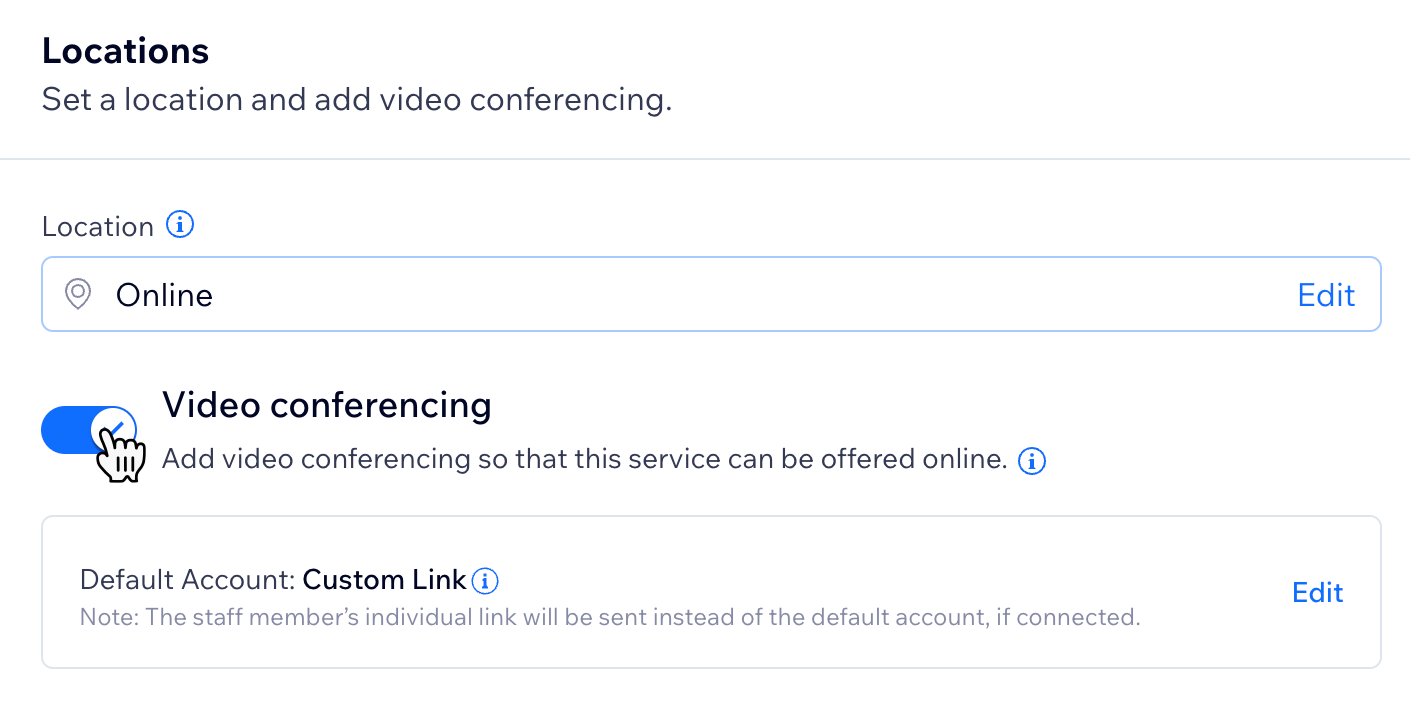The width and height of the screenshot is (1410, 702).
Task: Click the info icon next to Location label
Action: tap(180, 225)
